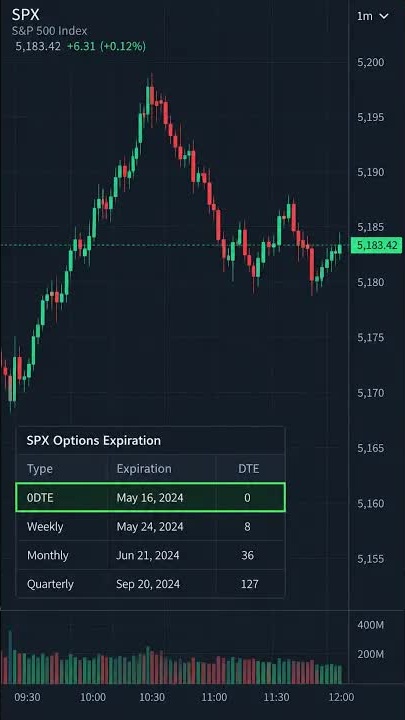Click the 5,165 price axis label
The image size is (405, 720).
point(371,448)
